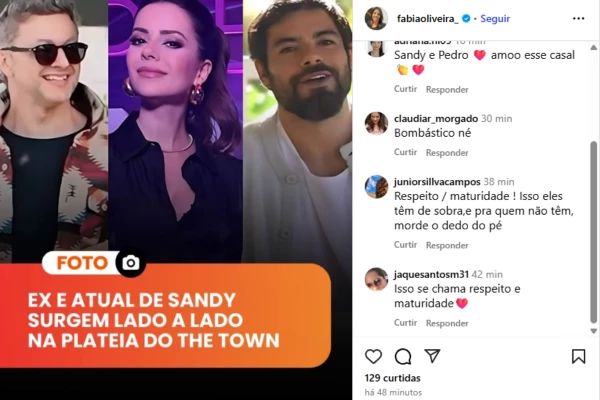This screenshot has width=600, height=400.
Task: Open jaquesantosm31's profile avatar
Action: pyautogui.click(x=376, y=279)
